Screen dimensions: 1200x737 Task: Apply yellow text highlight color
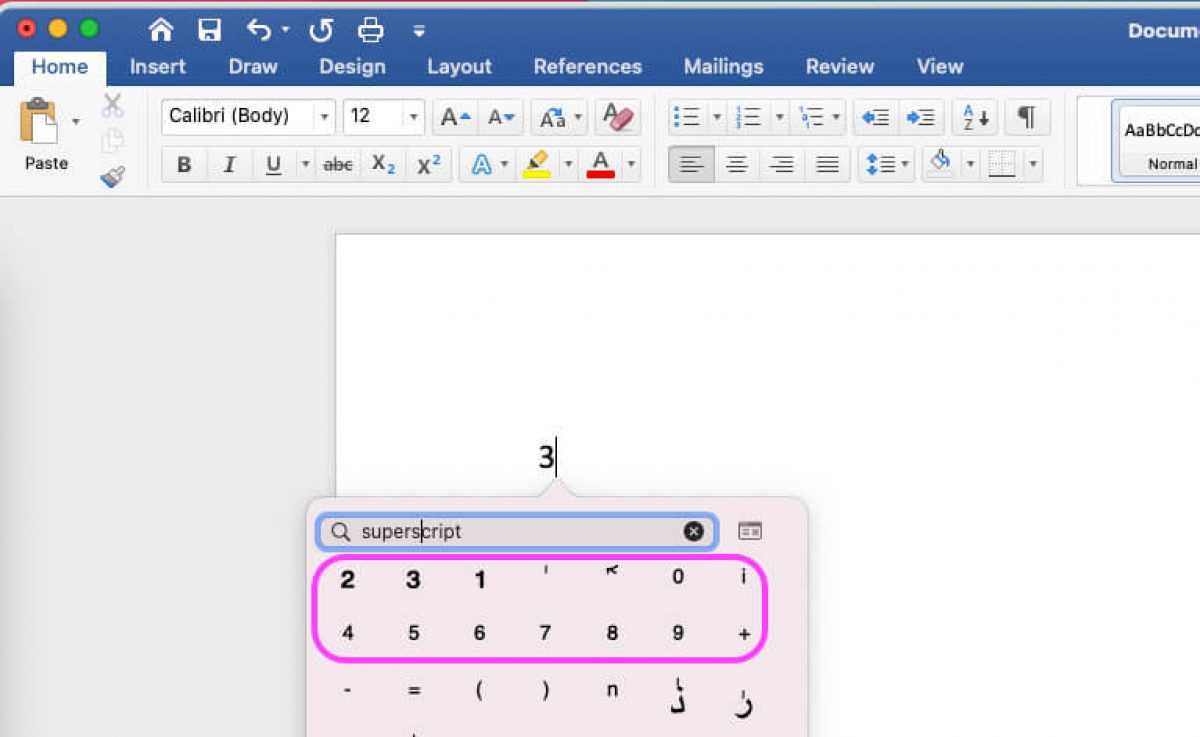pos(537,165)
